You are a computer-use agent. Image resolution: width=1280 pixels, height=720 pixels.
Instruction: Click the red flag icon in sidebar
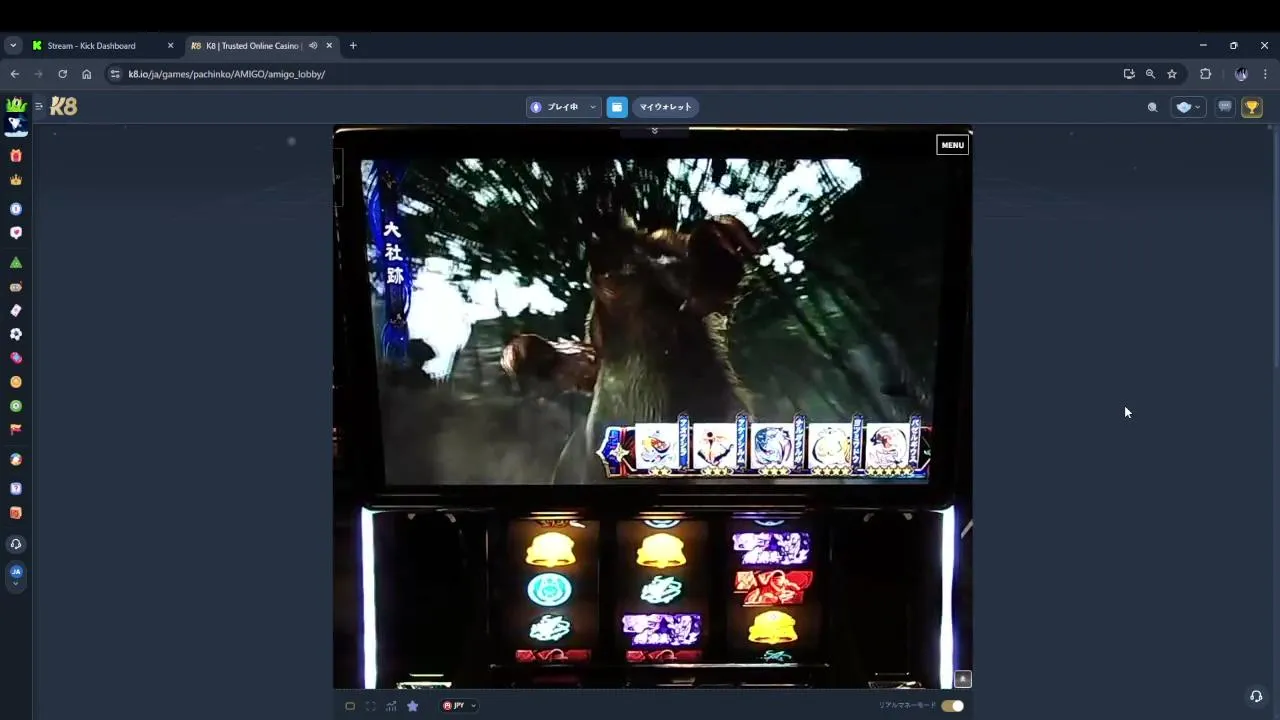[15, 430]
